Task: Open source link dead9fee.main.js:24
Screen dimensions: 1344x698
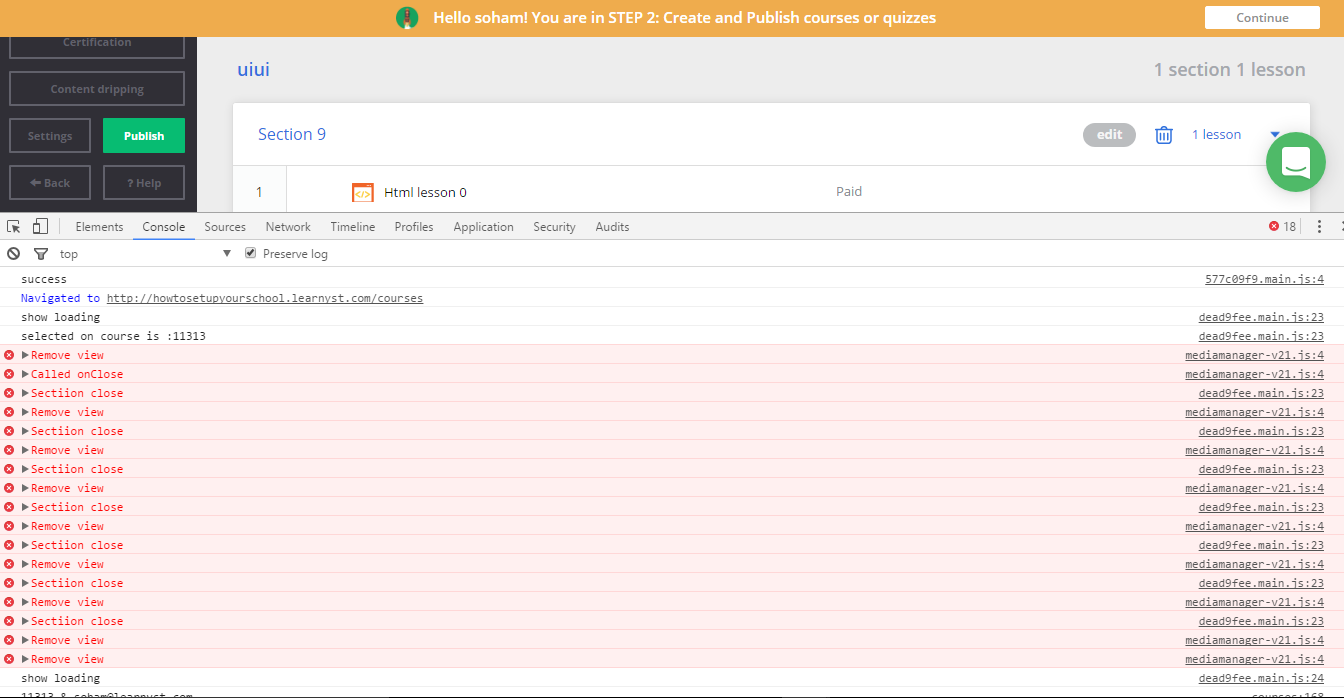Action: (1261, 678)
